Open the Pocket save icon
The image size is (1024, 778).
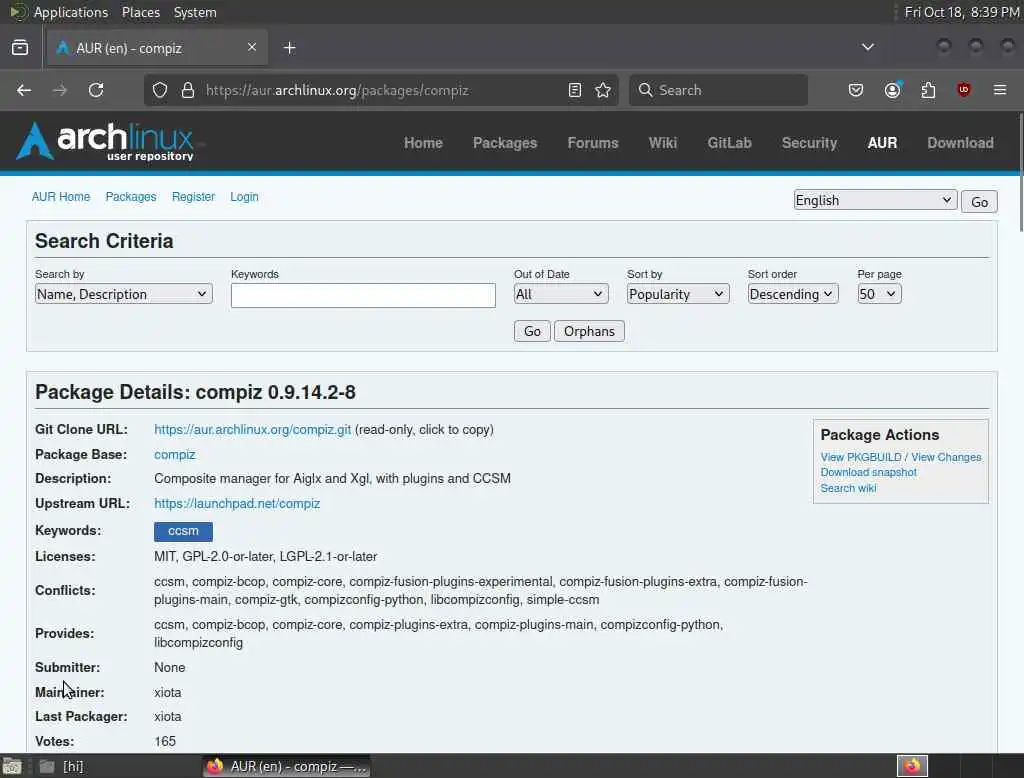(x=856, y=90)
